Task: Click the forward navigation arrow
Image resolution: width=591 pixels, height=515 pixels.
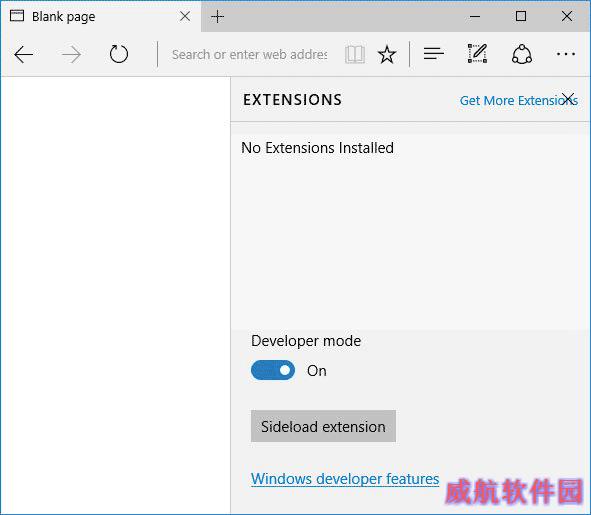Action: point(71,55)
